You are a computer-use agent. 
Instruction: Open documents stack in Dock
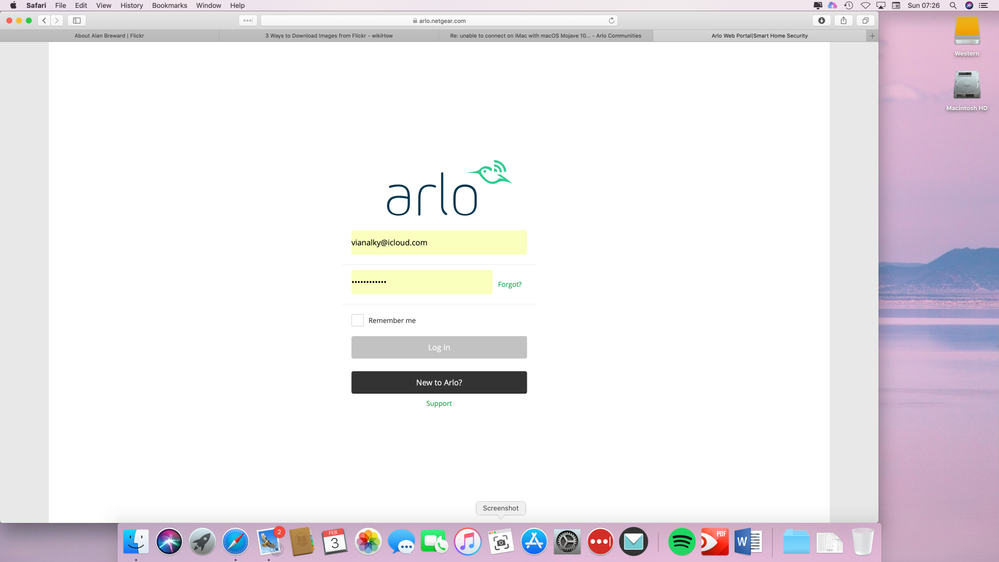pyautogui.click(x=830, y=542)
